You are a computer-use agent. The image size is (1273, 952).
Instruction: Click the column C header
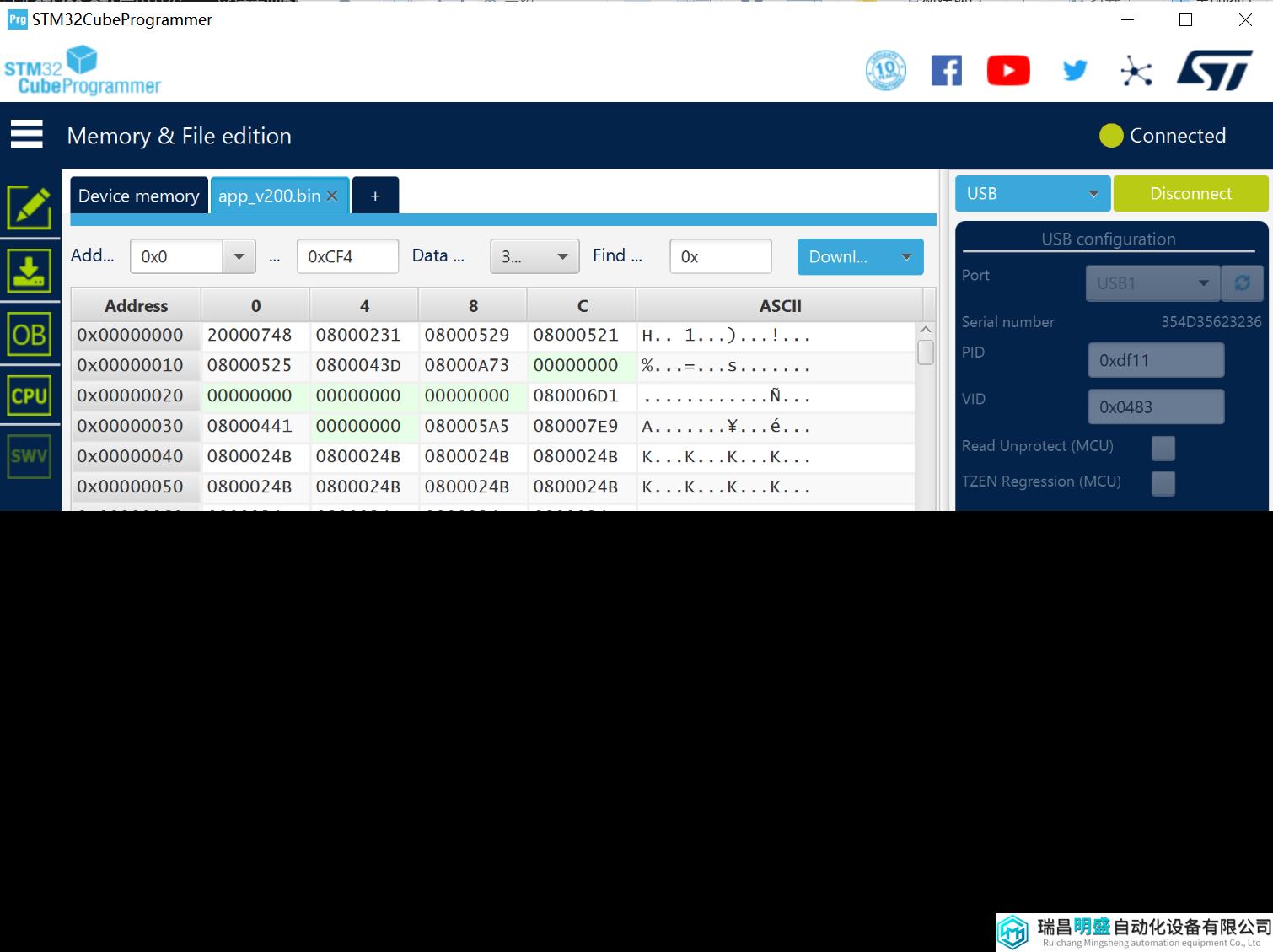pos(582,306)
